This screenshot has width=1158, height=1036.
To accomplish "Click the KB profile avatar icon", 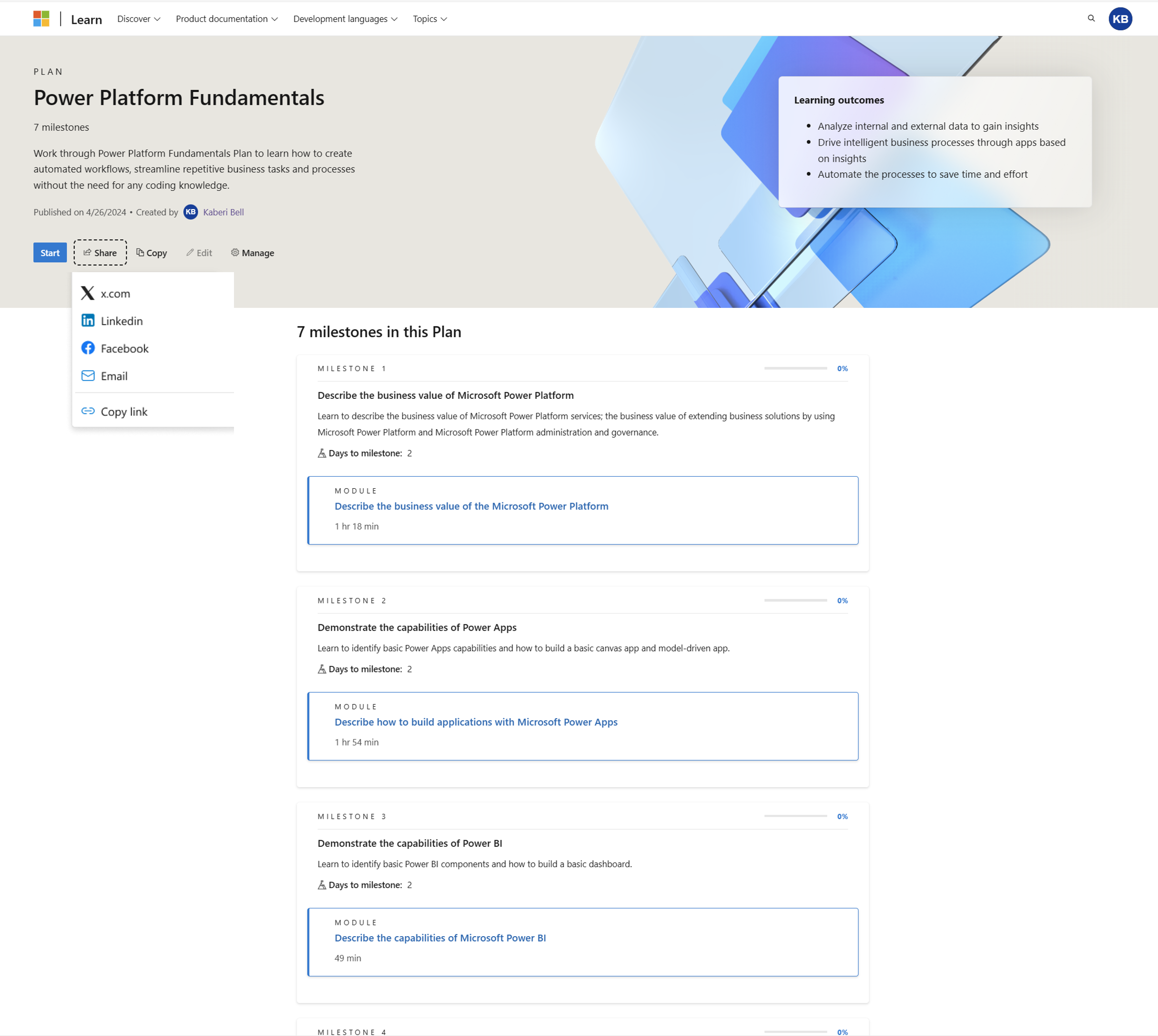I will tap(1121, 18).
